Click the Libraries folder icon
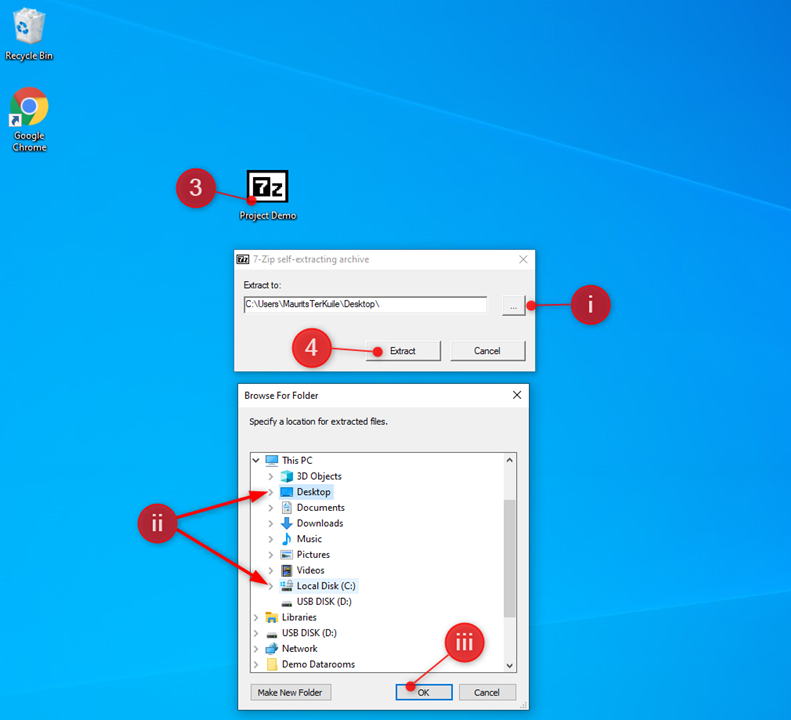 point(272,617)
